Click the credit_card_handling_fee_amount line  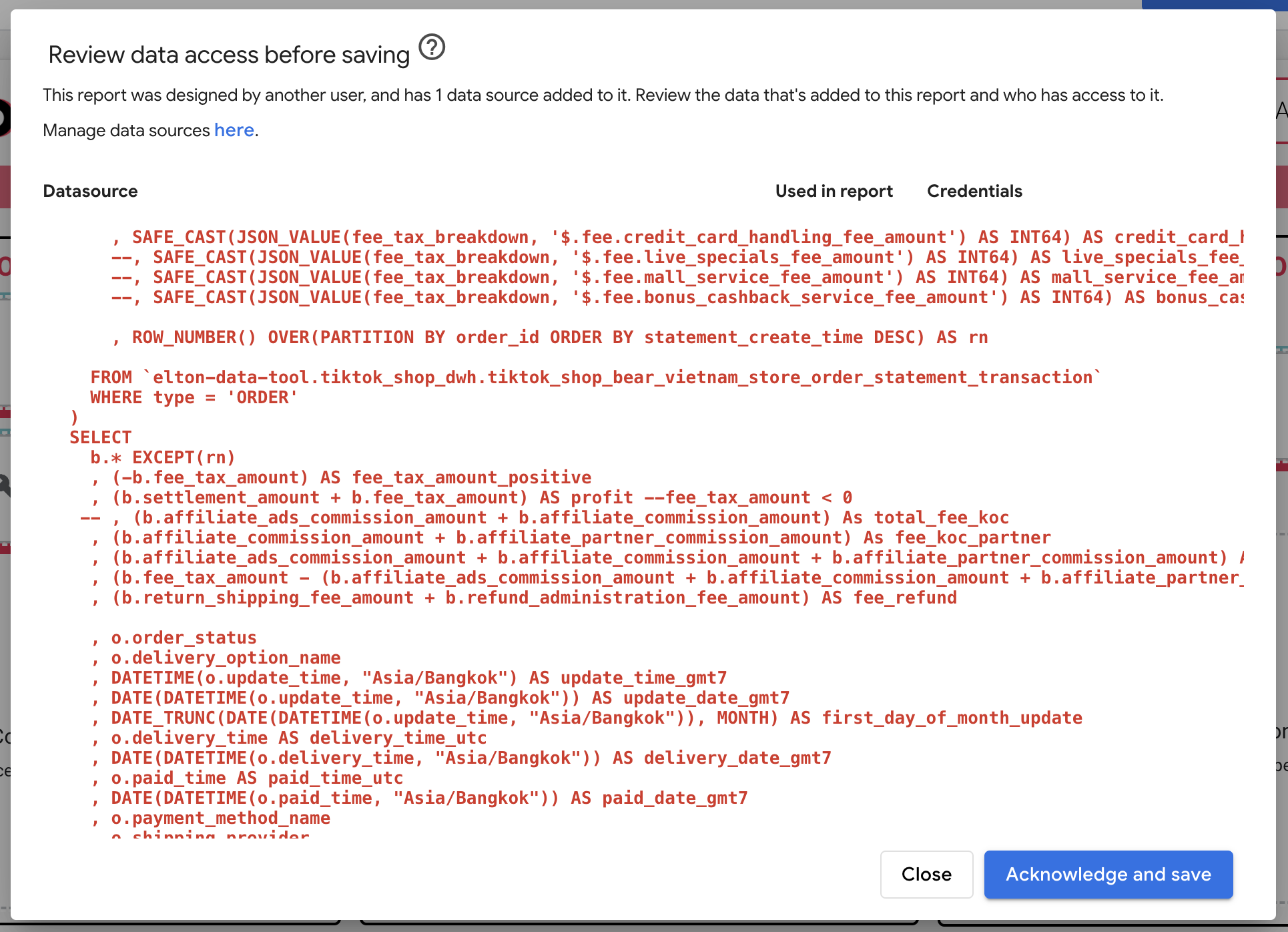pyautogui.click(x=677, y=237)
